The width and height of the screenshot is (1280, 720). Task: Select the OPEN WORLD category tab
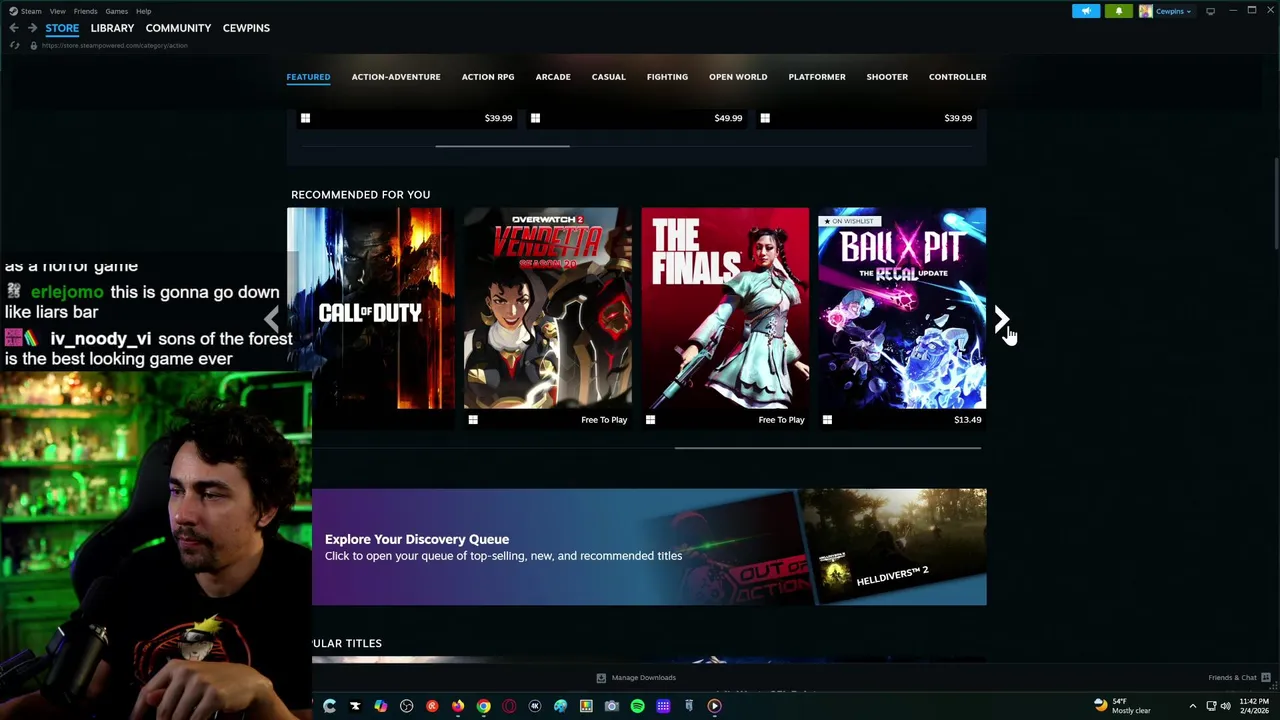coord(738,77)
